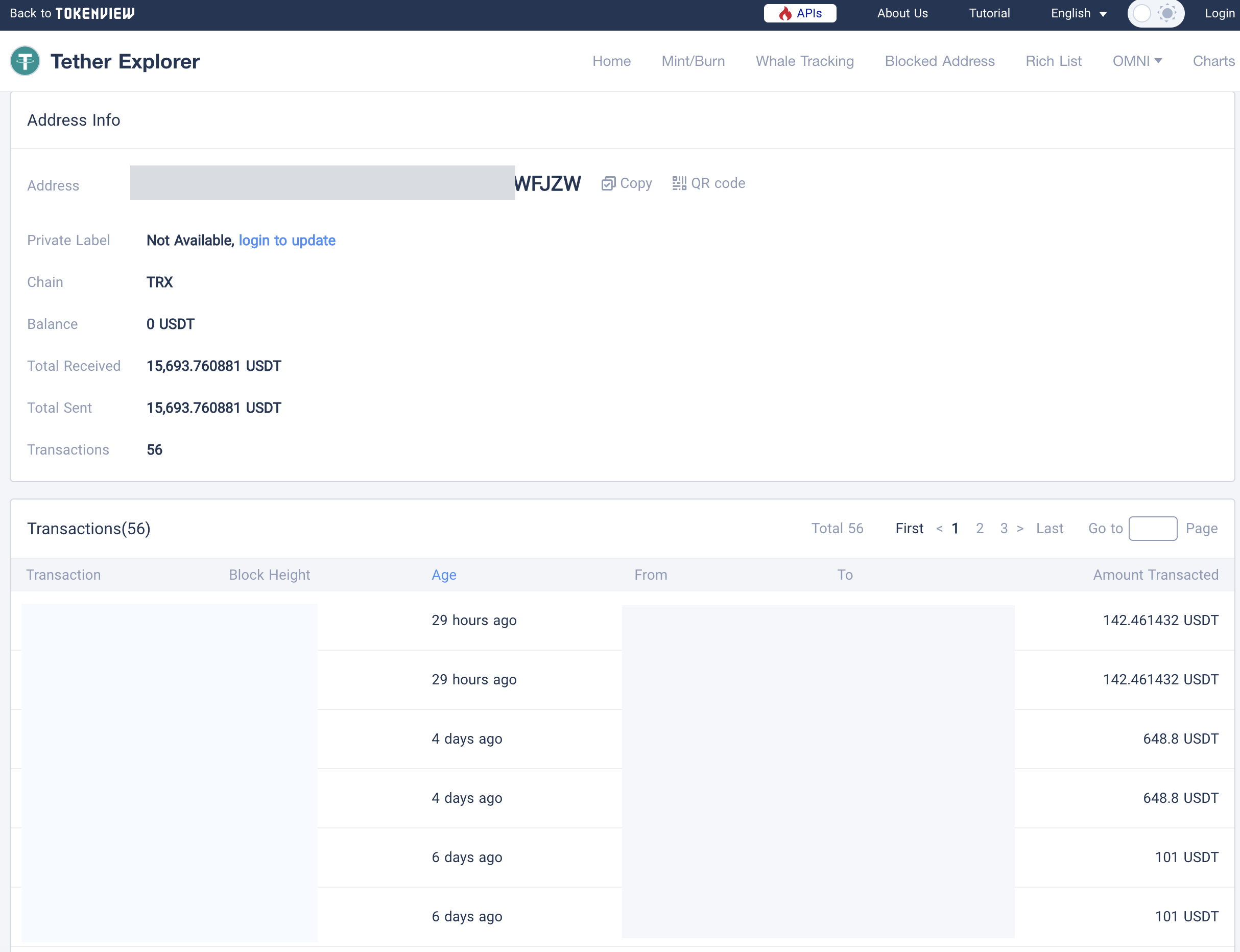Image resolution: width=1240 pixels, height=952 pixels.
Task: Click Back to Tokenview link
Action: pyautogui.click(x=72, y=13)
